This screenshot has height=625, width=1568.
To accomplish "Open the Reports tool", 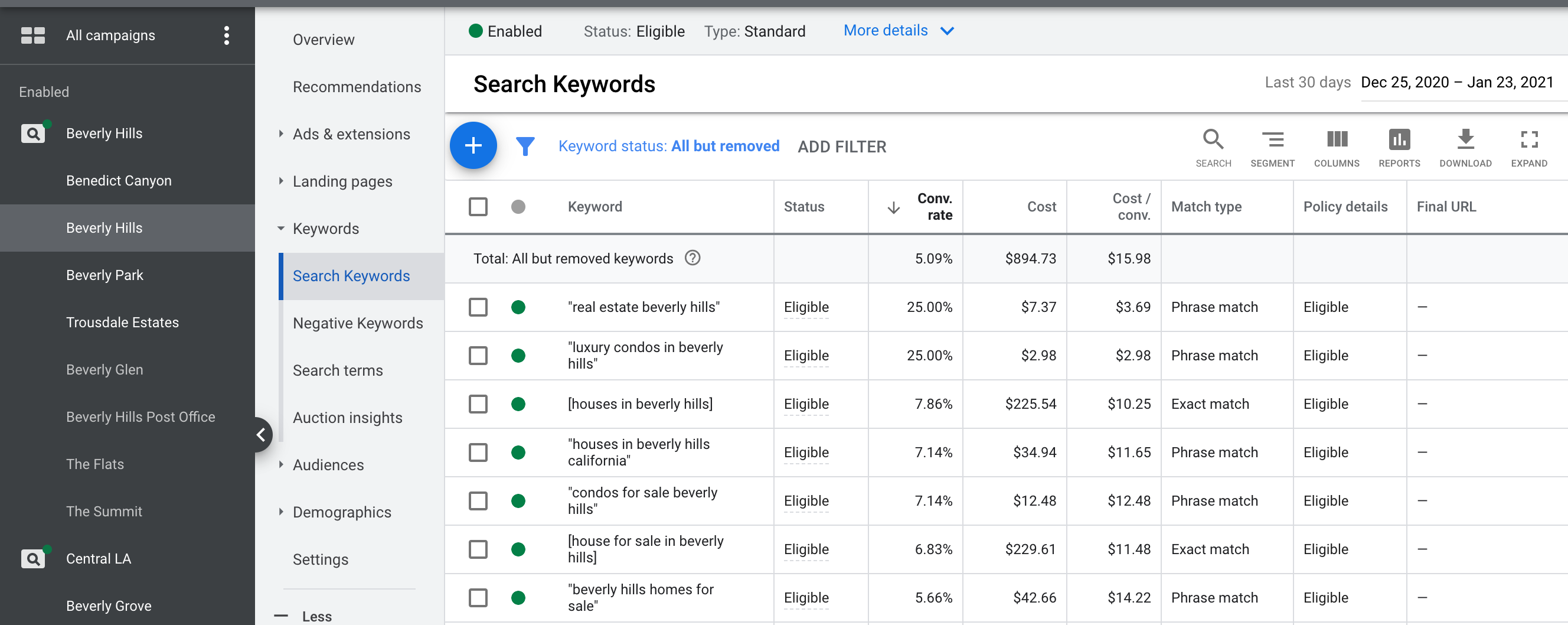I will 1399,148.
